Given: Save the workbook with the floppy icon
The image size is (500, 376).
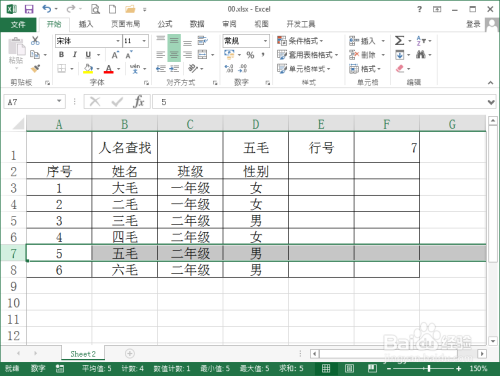Looking at the screenshot, I should click(29, 9).
